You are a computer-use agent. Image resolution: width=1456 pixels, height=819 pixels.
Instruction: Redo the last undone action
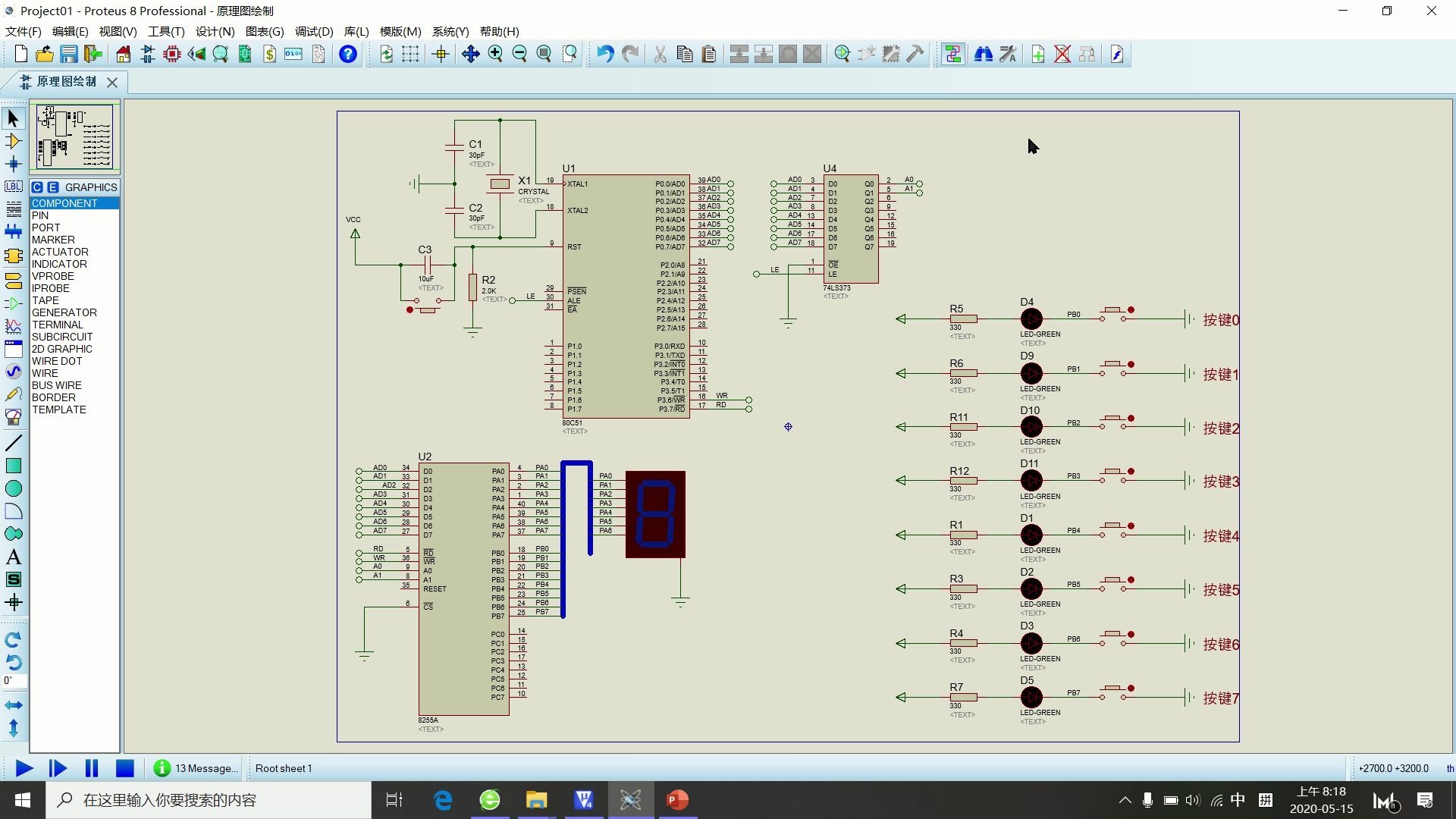(630, 54)
